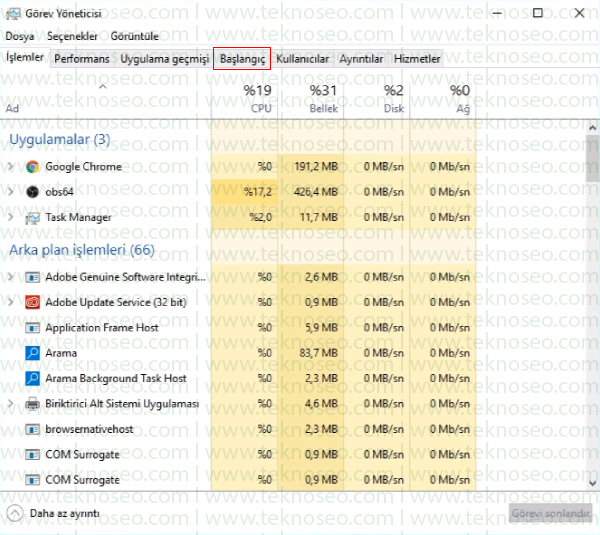Sort by the Ad column header
Viewport: 600px width, 535px height.
pyautogui.click(x=105, y=99)
